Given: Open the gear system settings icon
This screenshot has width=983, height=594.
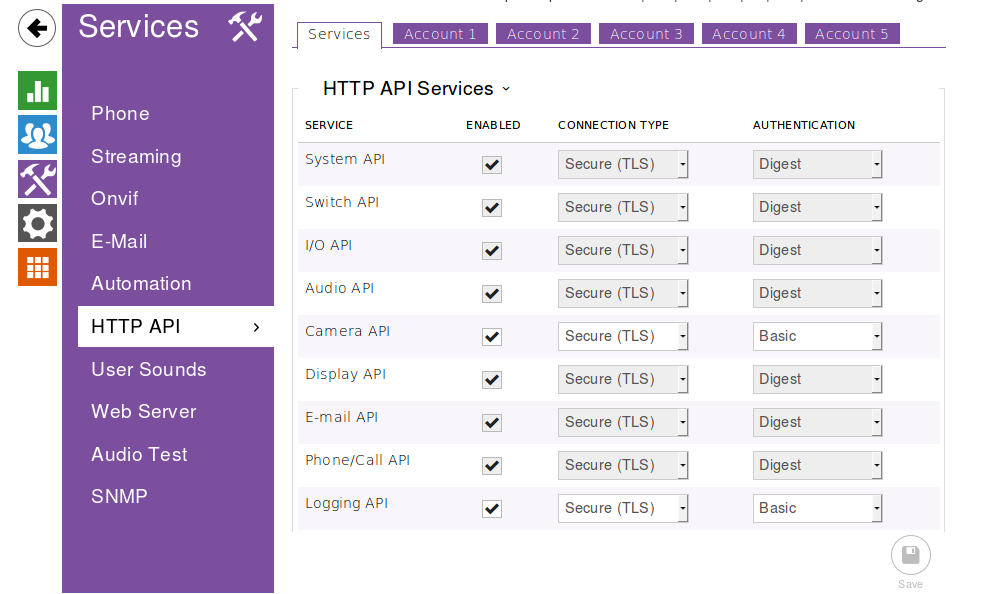Looking at the screenshot, I should pos(37,223).
